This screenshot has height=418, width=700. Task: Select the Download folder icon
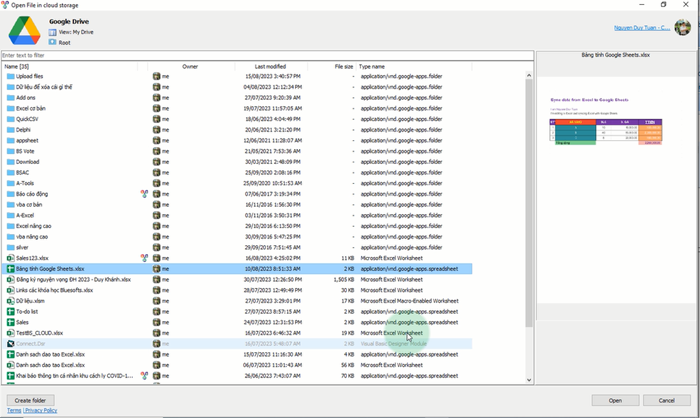pyautogui.click(x=10, y=162)
